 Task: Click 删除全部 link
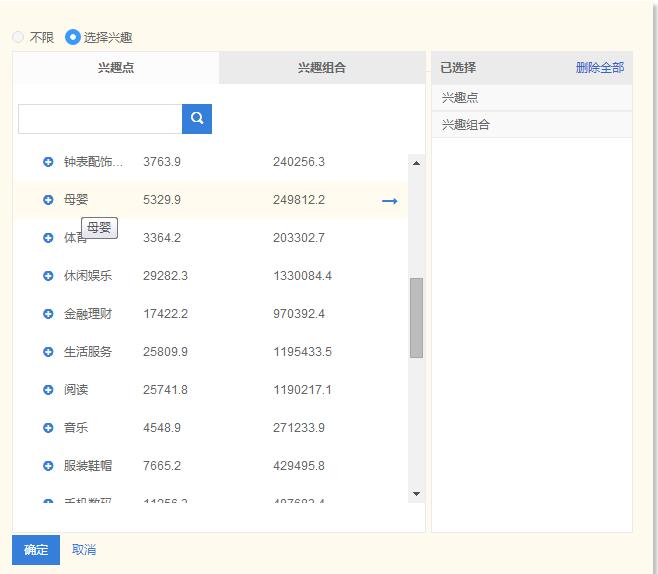(x=600, y=68)
